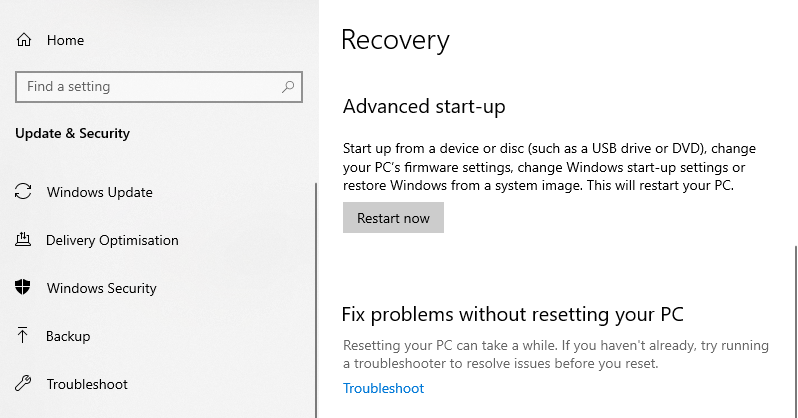Click the magnifier search icon
This screenshot has height=418, width=798.
click(x=288, y=87)
